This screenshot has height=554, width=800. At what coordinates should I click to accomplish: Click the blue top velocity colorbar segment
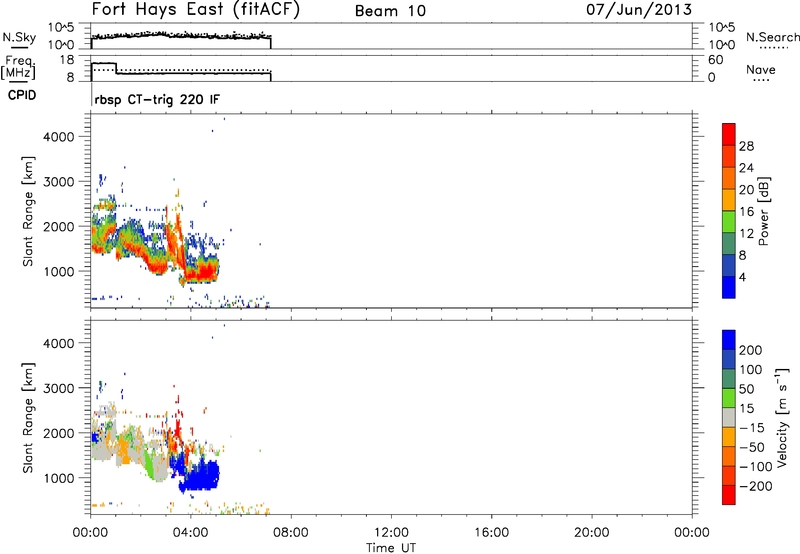729,340
